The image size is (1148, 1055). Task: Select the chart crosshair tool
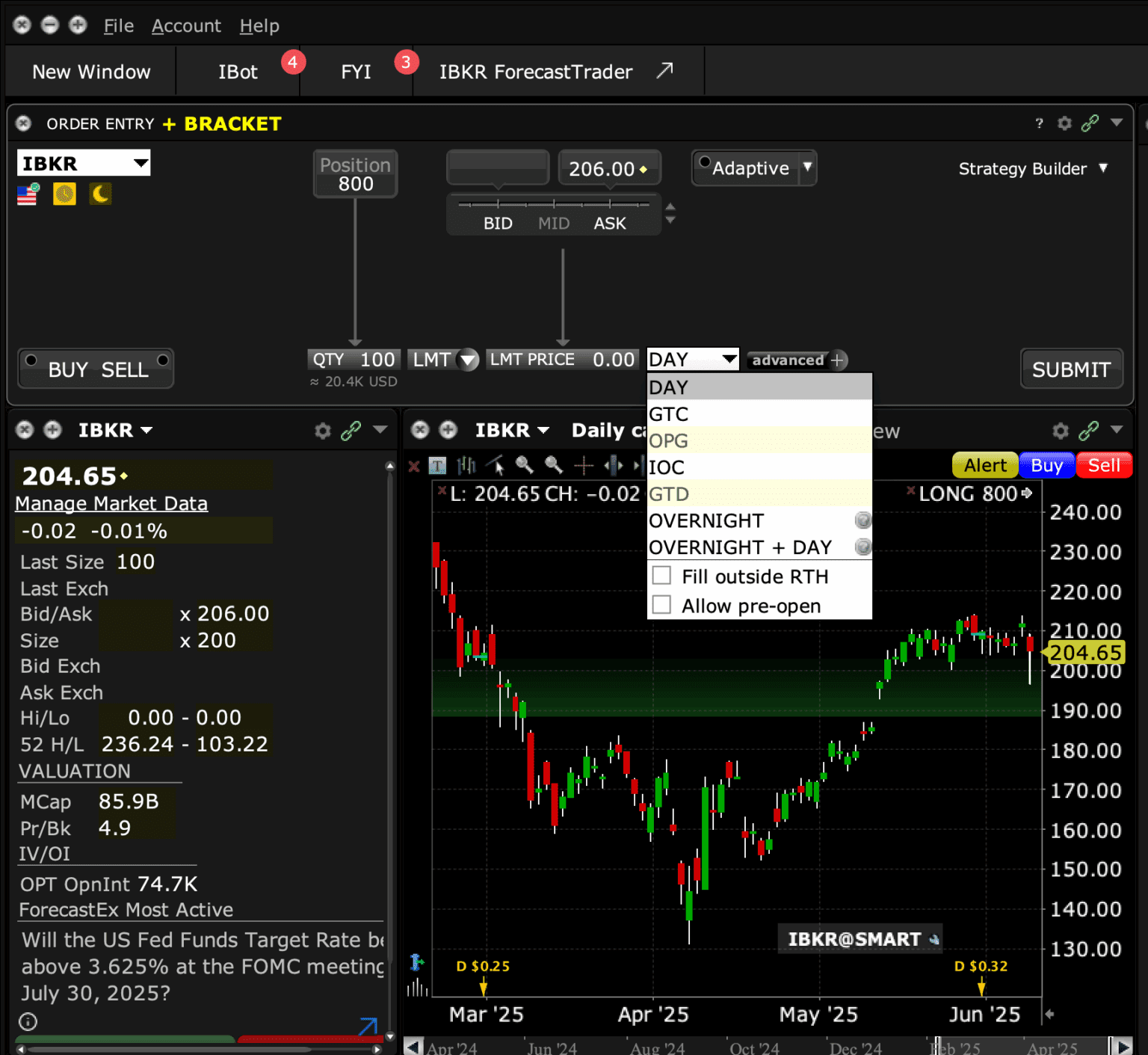pyautogui.click(x=584, y=467)
